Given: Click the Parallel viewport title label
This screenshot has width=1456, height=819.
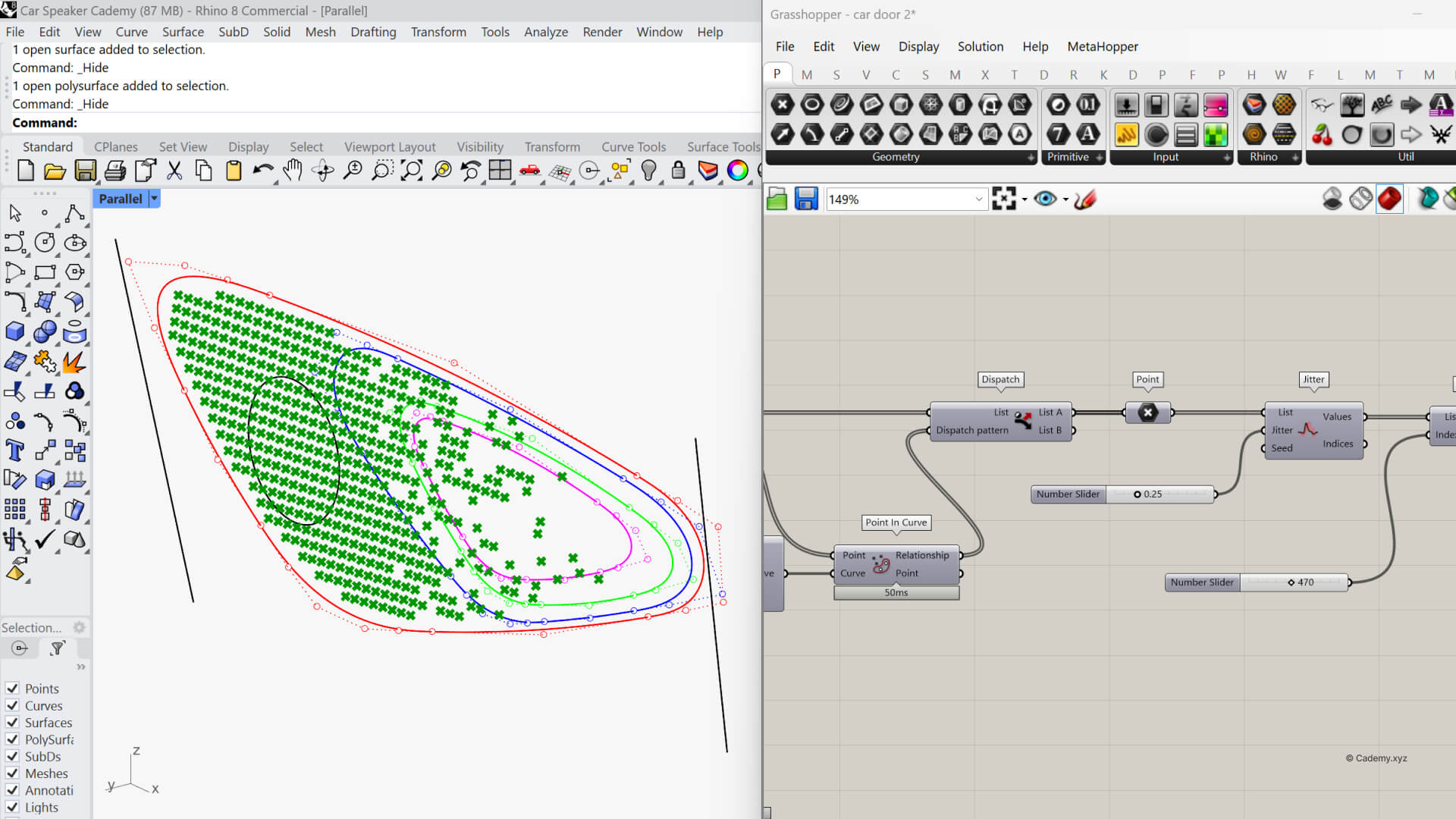Looking at the screenshot, I should 121,199.
